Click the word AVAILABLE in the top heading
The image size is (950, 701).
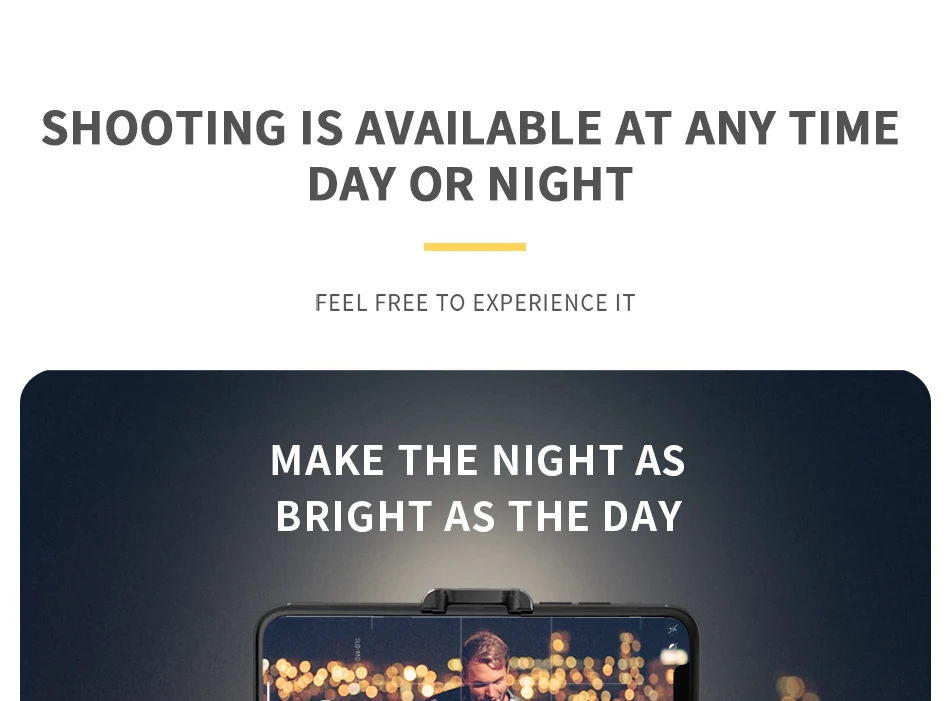[x=477, y=128]
